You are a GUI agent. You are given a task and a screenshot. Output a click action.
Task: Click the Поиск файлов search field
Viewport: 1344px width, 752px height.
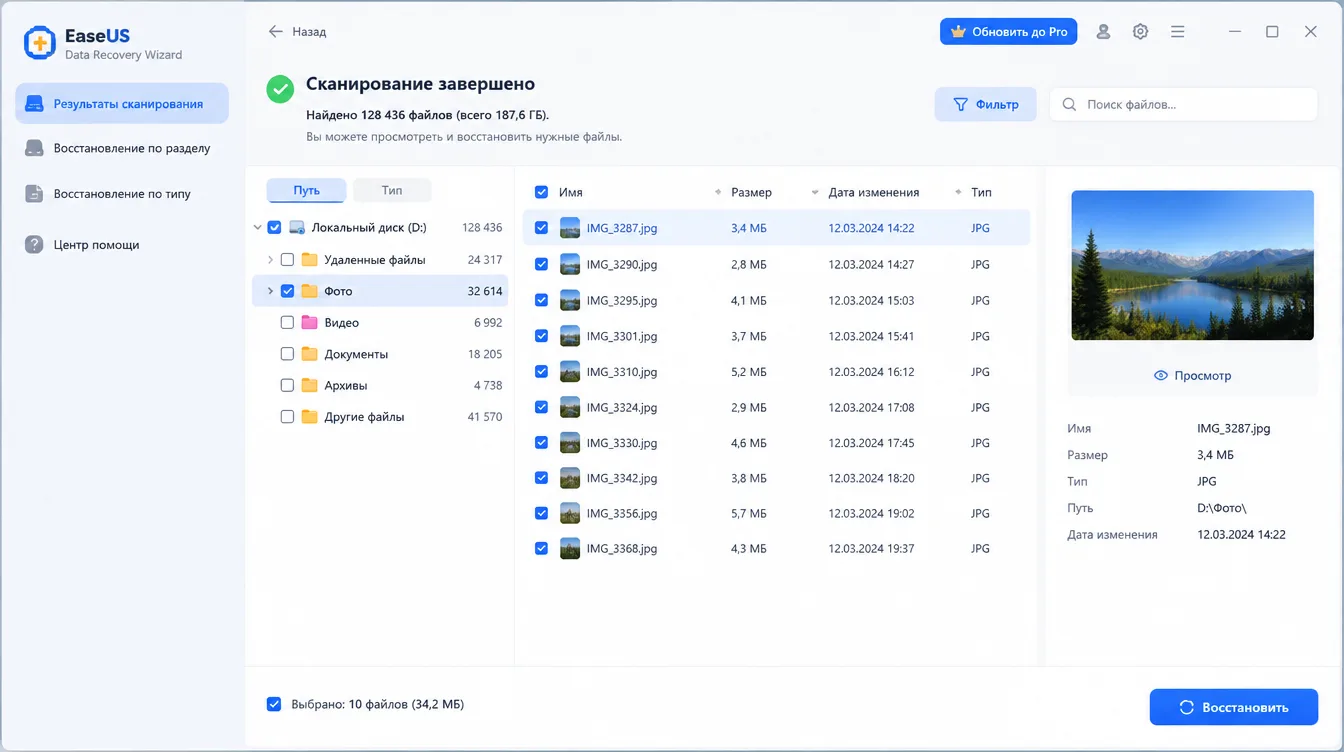click(x=1183, y=104)
